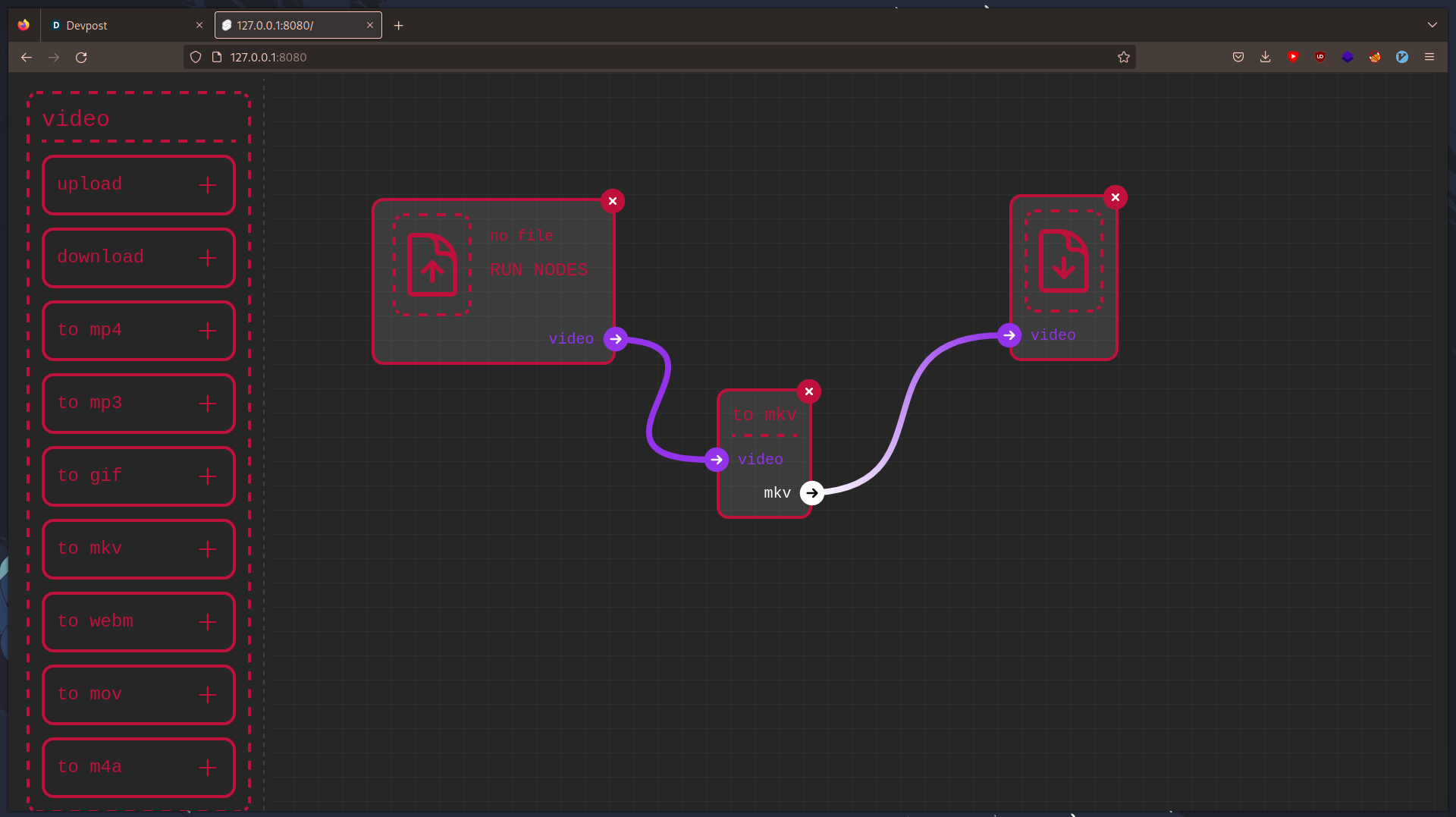Add a to gif converter node
The height and width of the screenshot is (817, 1456).
tap(139, 476)
